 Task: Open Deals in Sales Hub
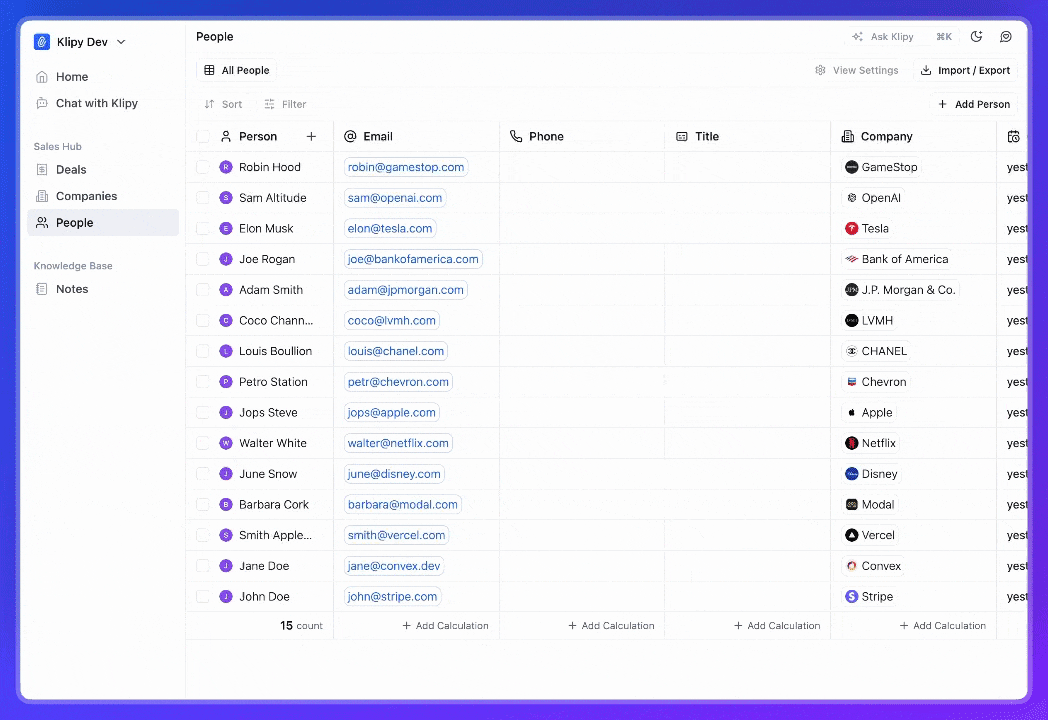click(x=103, y=170)
